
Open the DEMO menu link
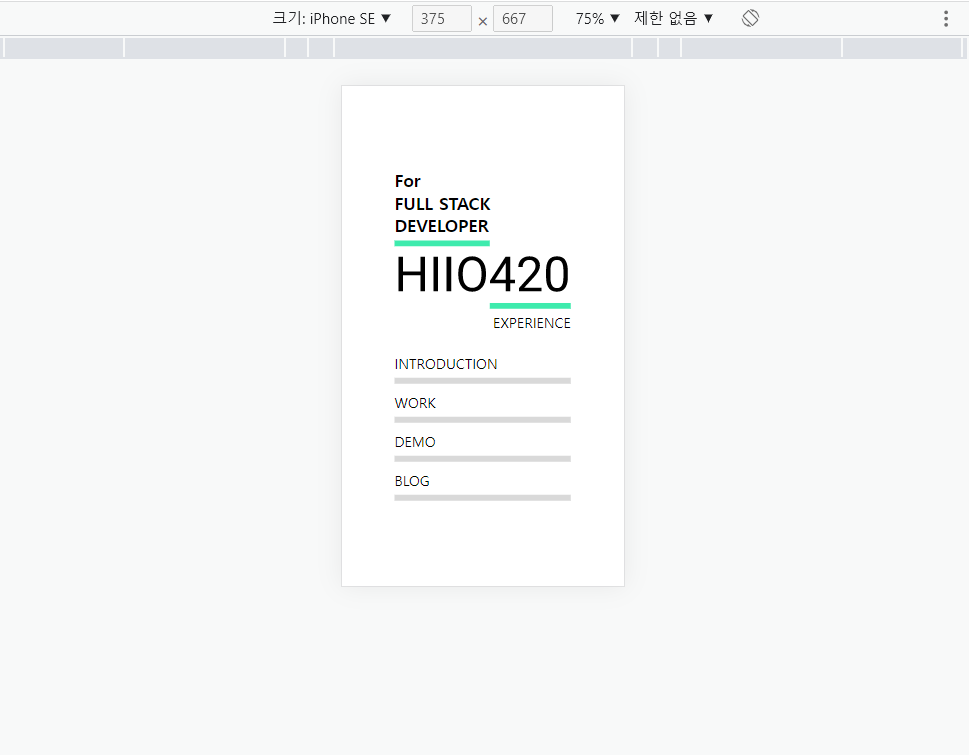tap(415, 442)
